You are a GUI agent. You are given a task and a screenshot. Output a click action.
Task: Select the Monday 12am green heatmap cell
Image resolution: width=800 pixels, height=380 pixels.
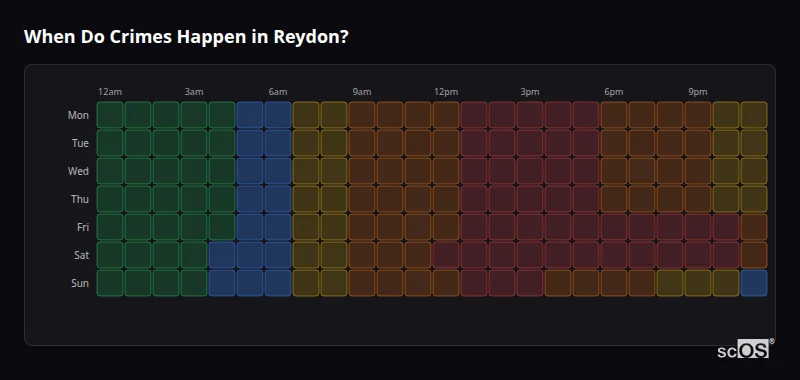click(x=110, y=115)
